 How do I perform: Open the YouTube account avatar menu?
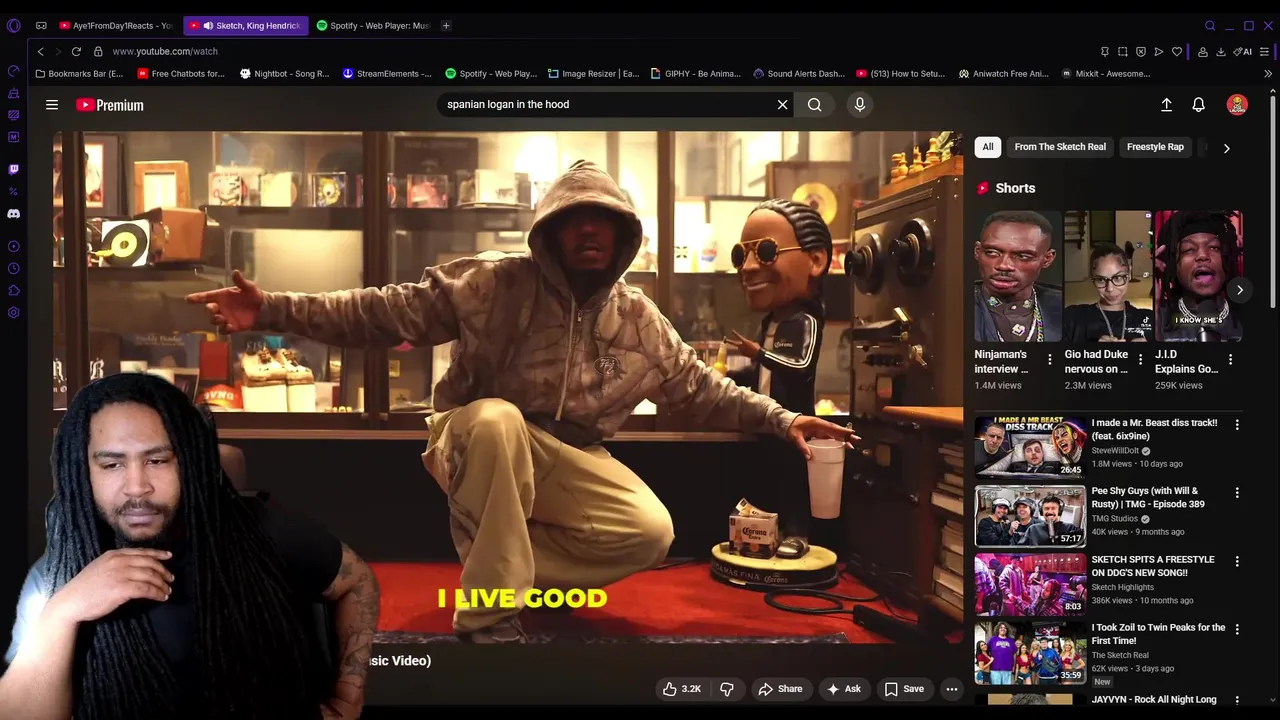click(x=1237, y=104)
